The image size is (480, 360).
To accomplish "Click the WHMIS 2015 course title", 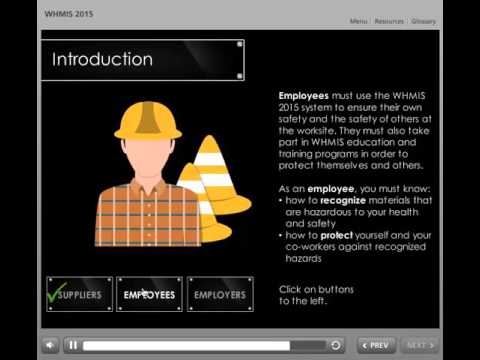I will tap(69, 14).
